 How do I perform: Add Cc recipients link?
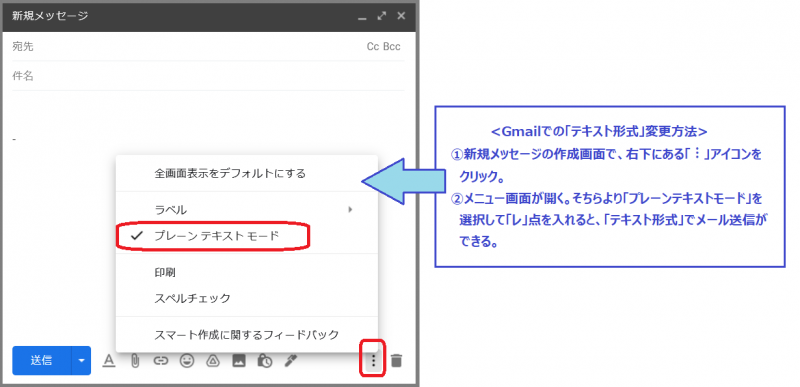[372, 47]
